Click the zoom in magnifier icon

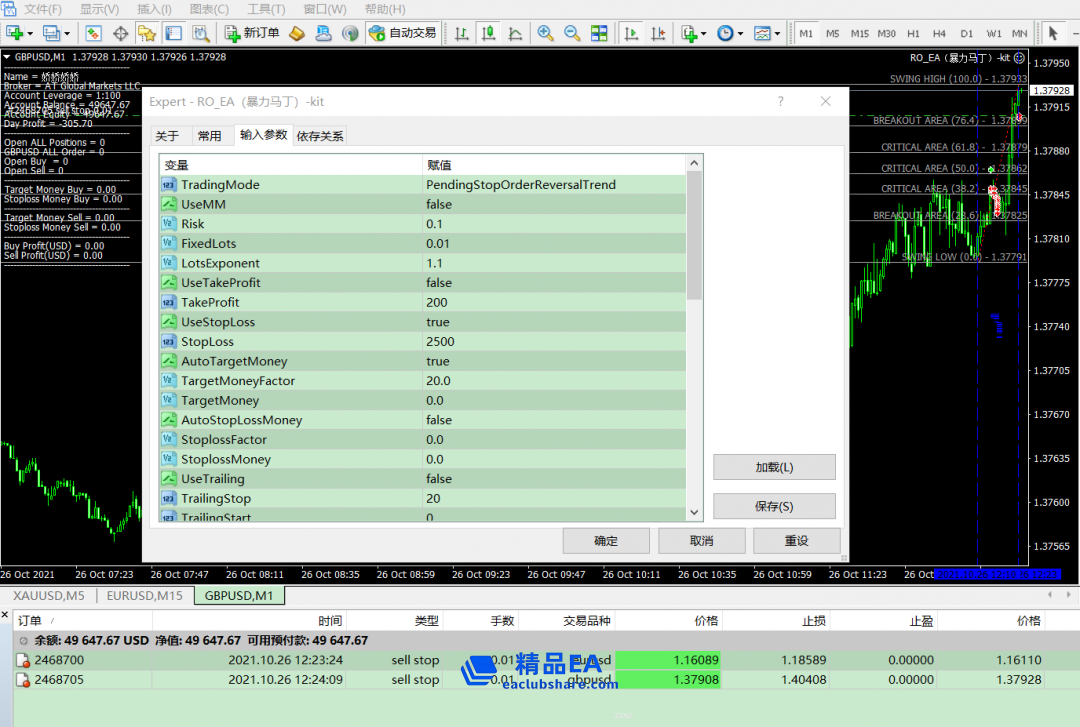(545, 33)
